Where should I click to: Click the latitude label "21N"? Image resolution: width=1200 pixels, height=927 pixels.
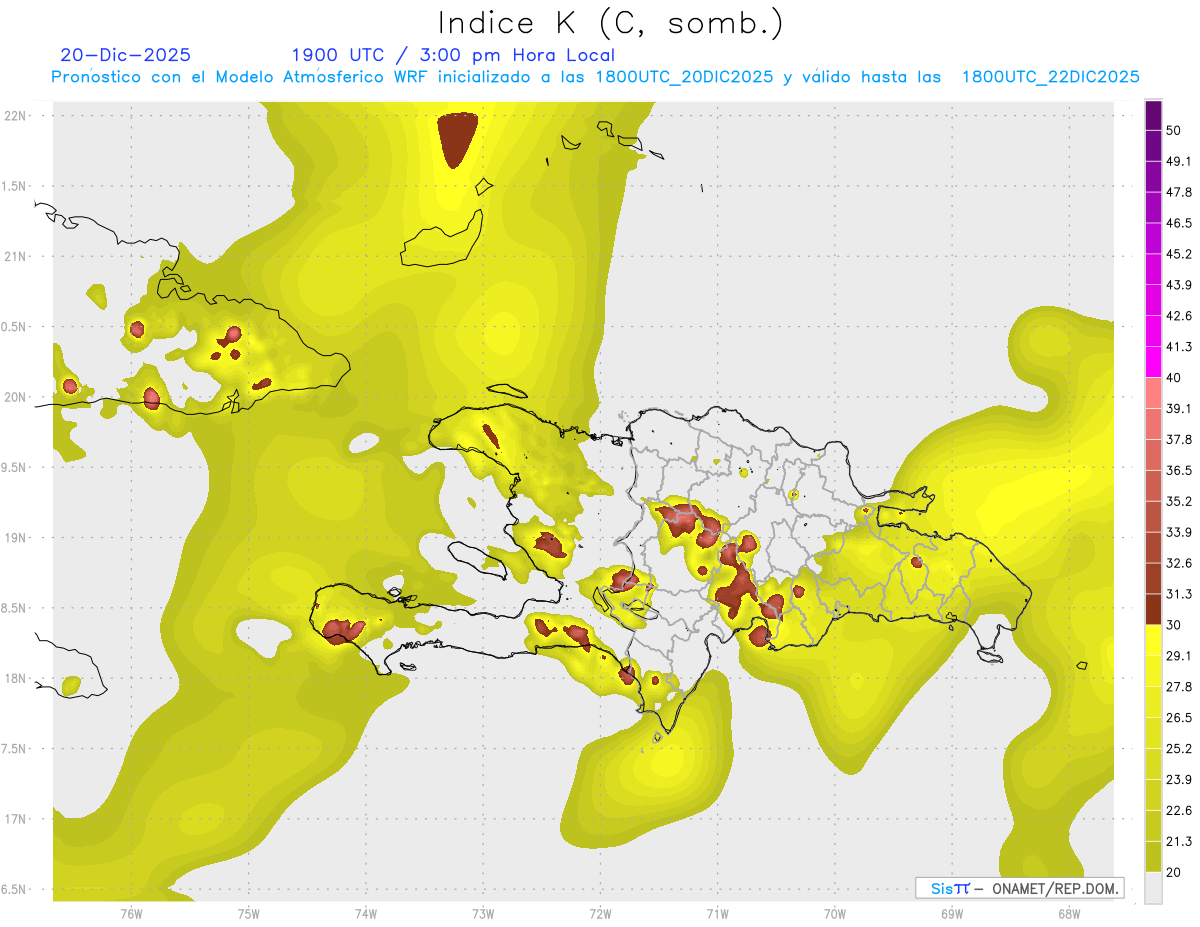(x=15, y=256)
